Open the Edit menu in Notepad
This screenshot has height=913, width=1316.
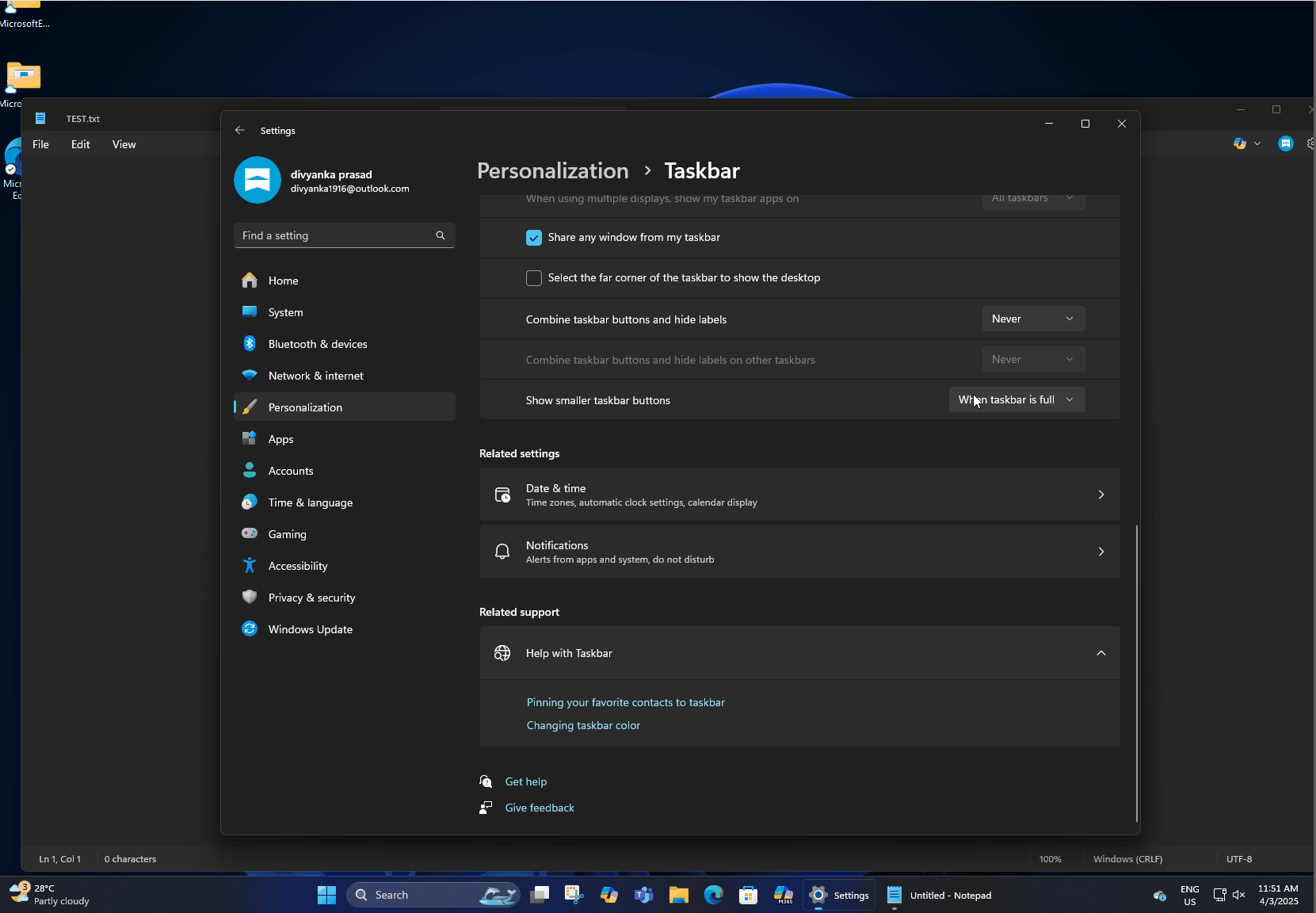click(x=80, y=144)
